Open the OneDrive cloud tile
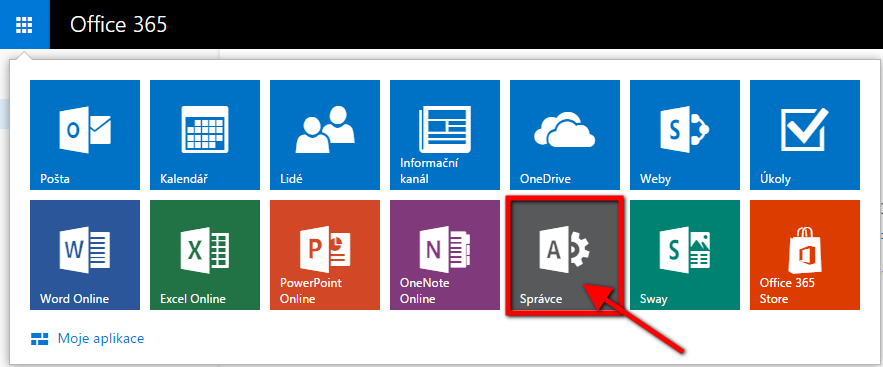883x367 pixels. click(565, 135)
